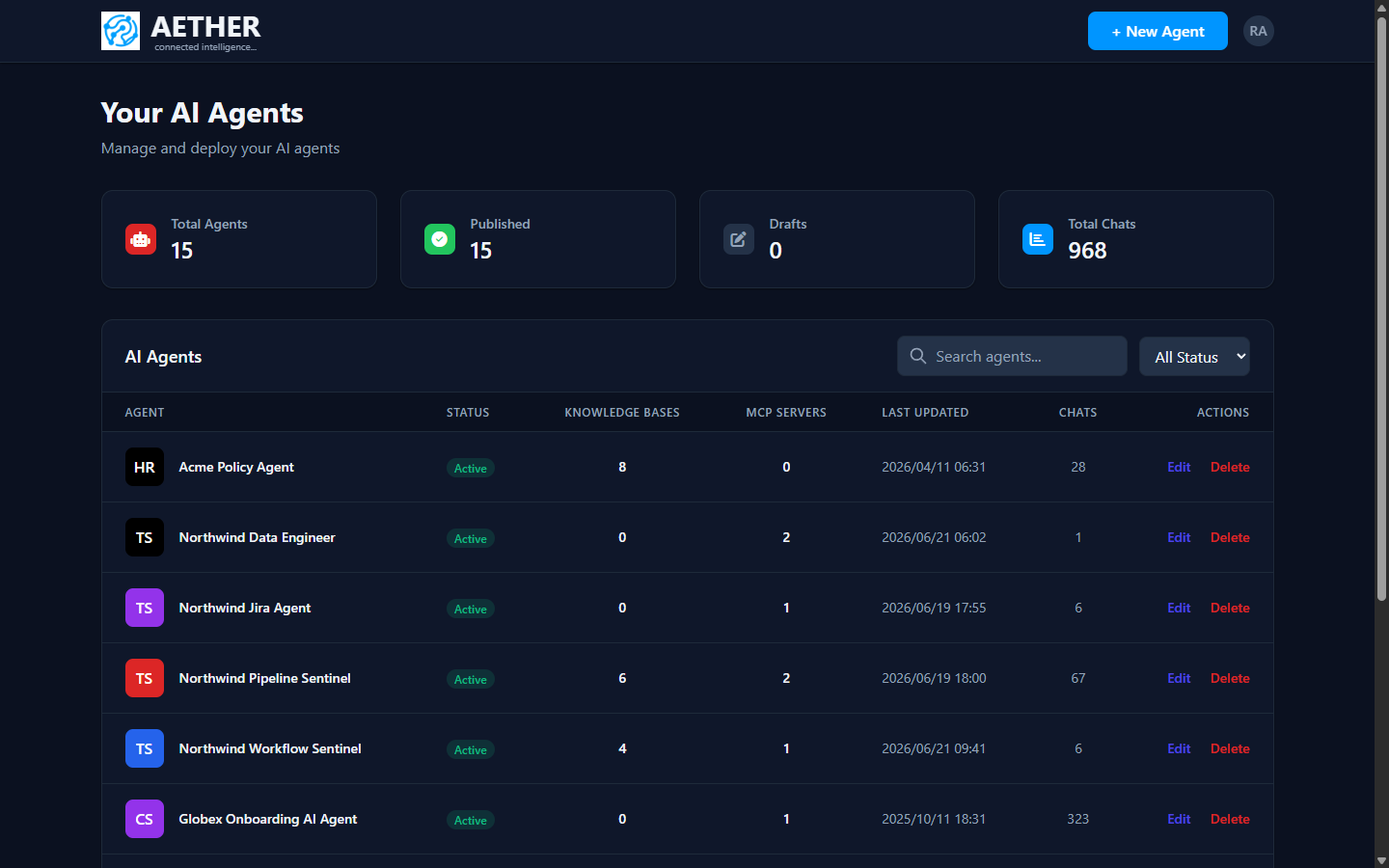Click the Active badge for Northwind Pipeline Sentinel
This screenshot has height=868, width=1389.
(x=471, y=679)
